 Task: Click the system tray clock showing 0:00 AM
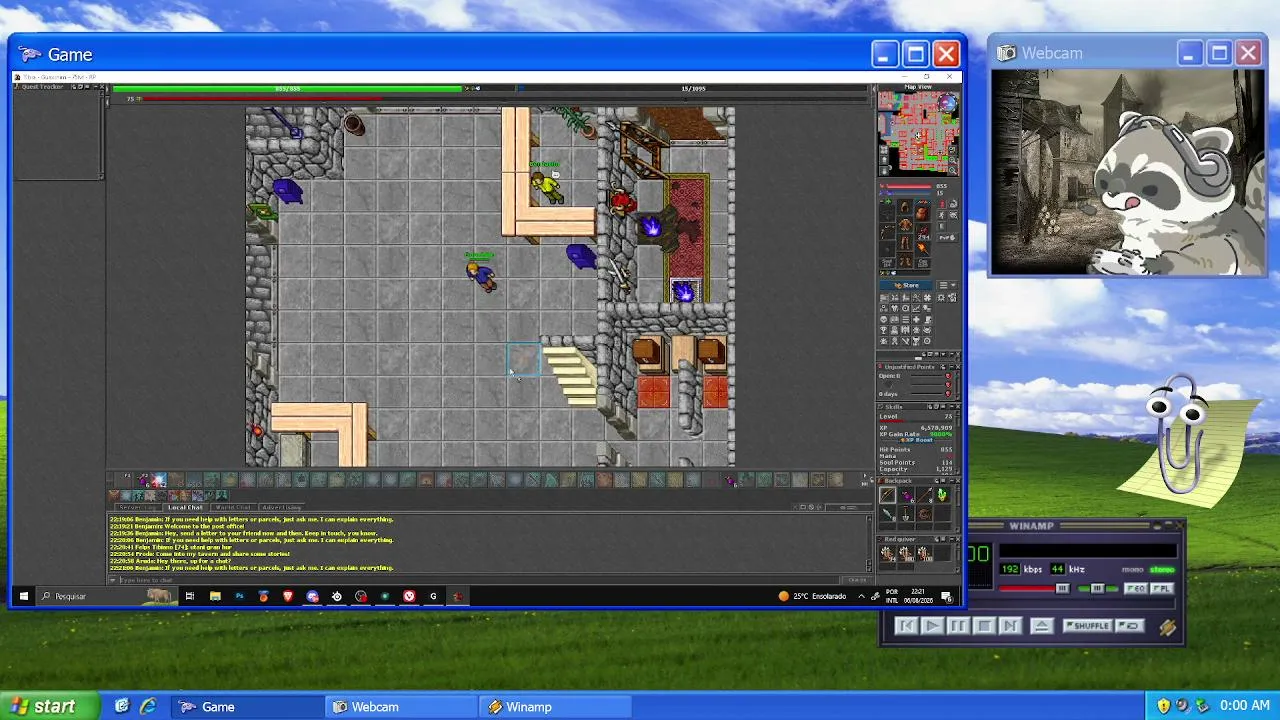[x=1245, y=706]
